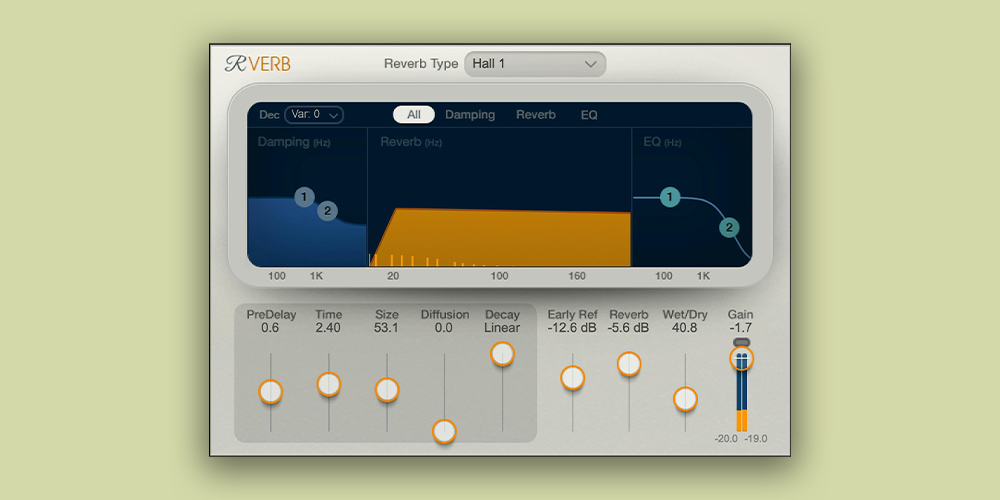Click the Decay slider knob

click(x=502, y=353)
